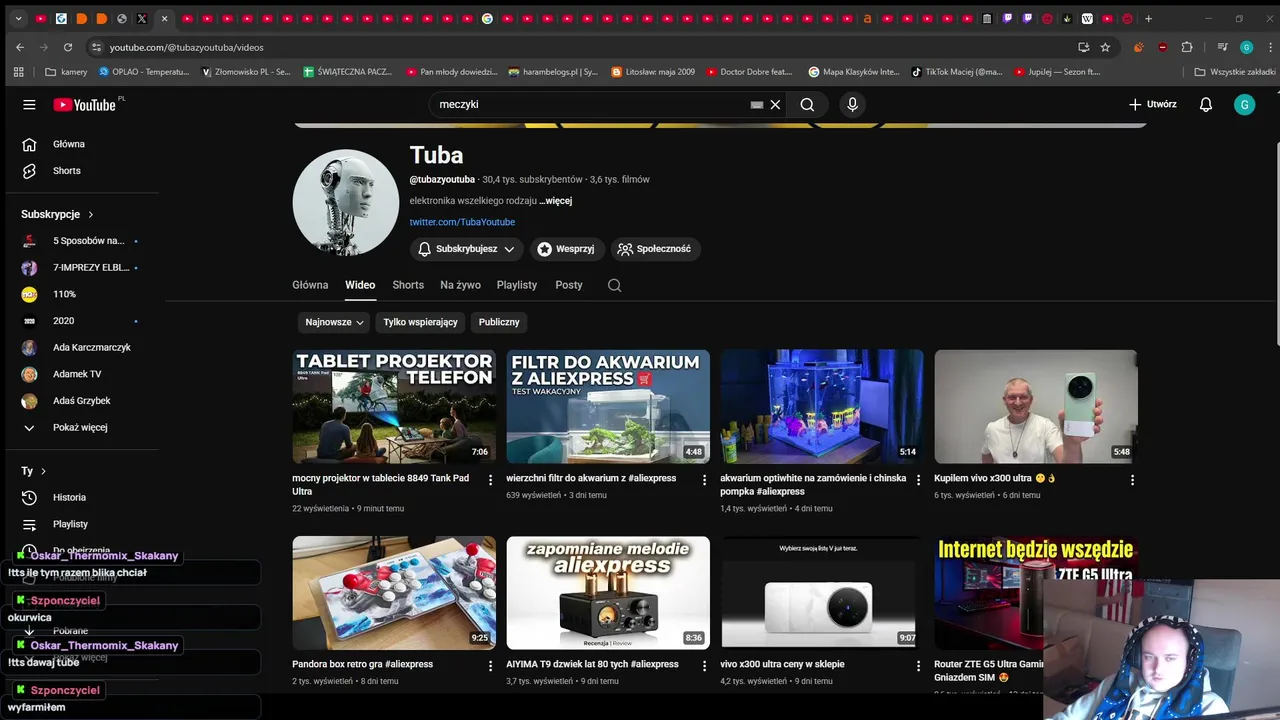The image size is (1280, 720).
Task: Switch to the channel Shorts tab
Action: (x=408, y=285)
